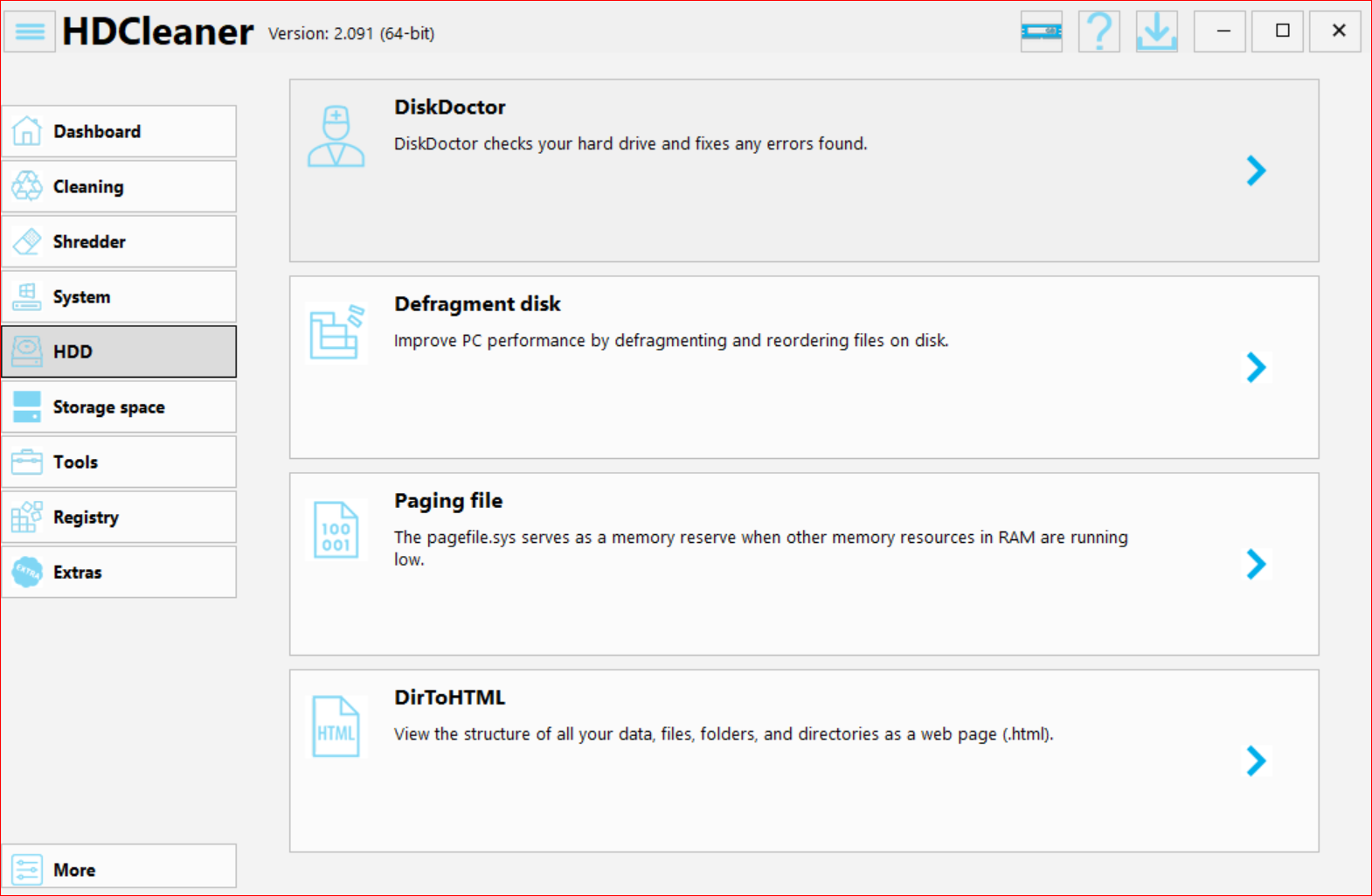Click the Paging file binary icon
This screenshot has width=1372, height=896.
[336, 530]
